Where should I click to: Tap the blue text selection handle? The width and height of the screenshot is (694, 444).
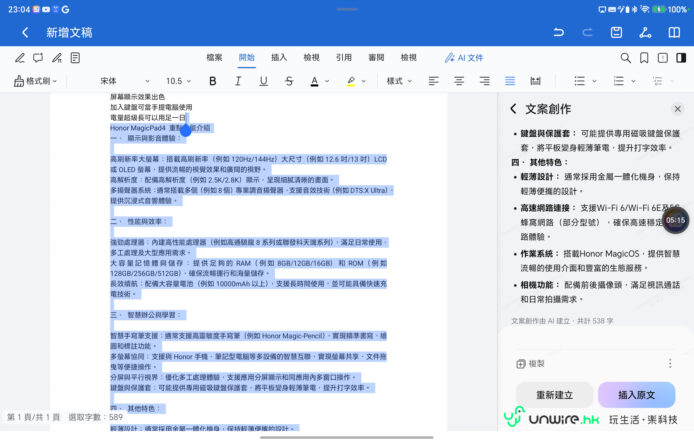pyautogui.click(x=186, y=130)
